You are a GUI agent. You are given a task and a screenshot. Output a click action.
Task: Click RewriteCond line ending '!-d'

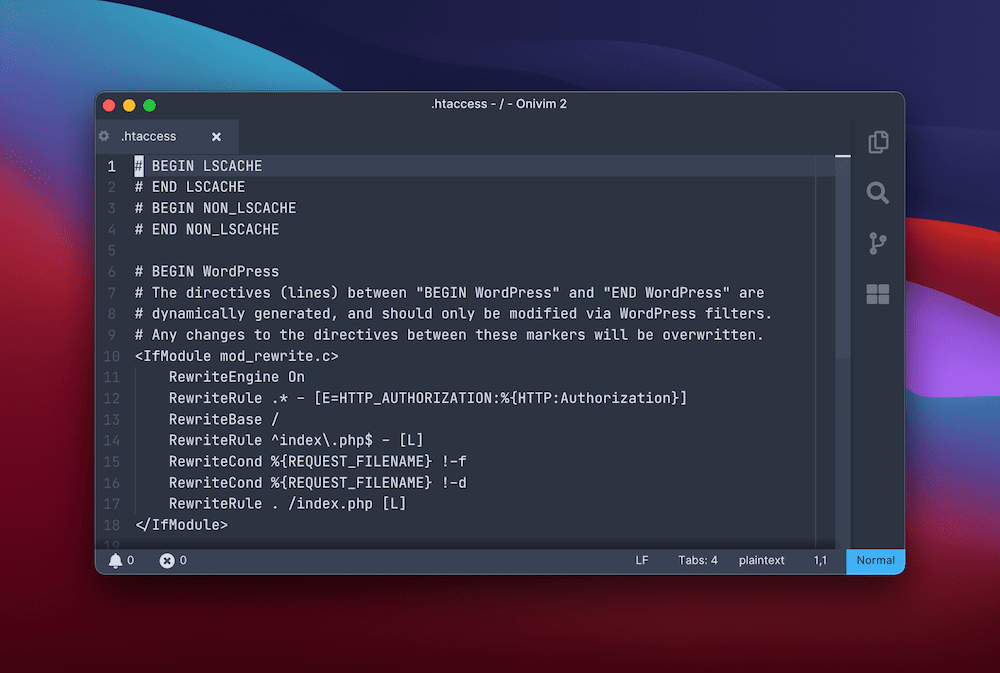pos(318,482)
